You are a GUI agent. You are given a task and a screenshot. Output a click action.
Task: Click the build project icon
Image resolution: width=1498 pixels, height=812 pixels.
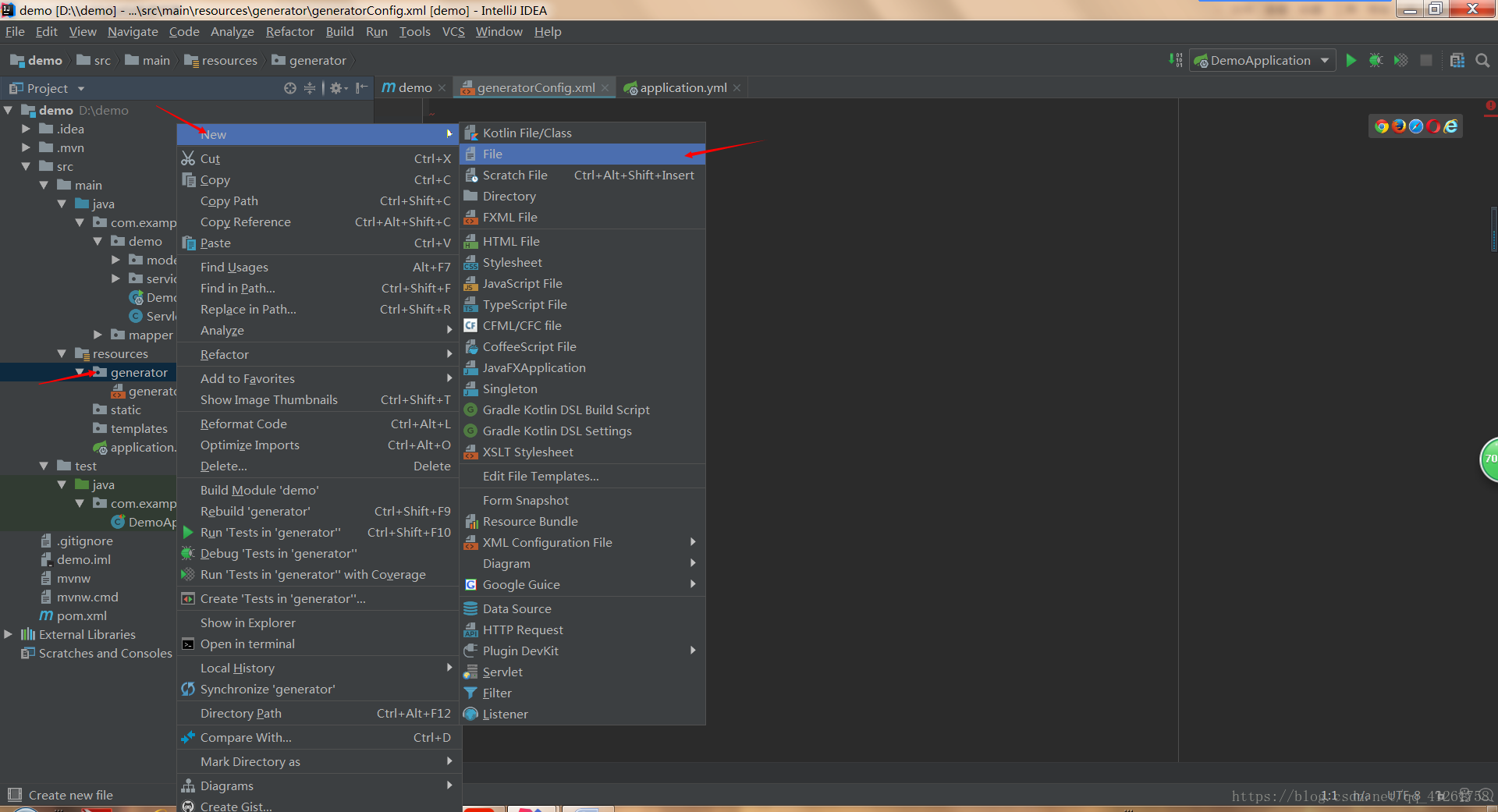point(1176,60)
